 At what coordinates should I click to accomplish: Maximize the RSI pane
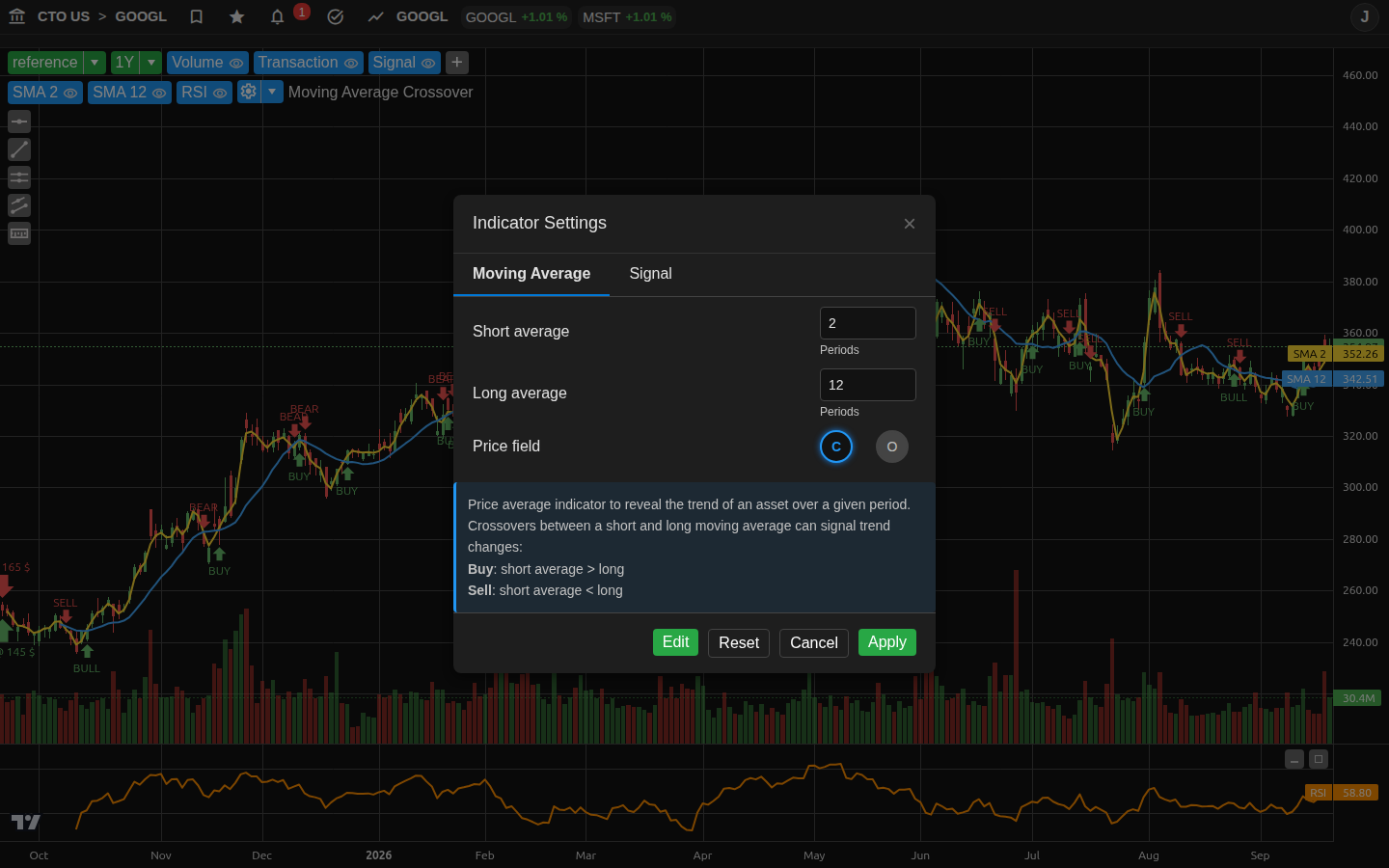(1319, 759)
